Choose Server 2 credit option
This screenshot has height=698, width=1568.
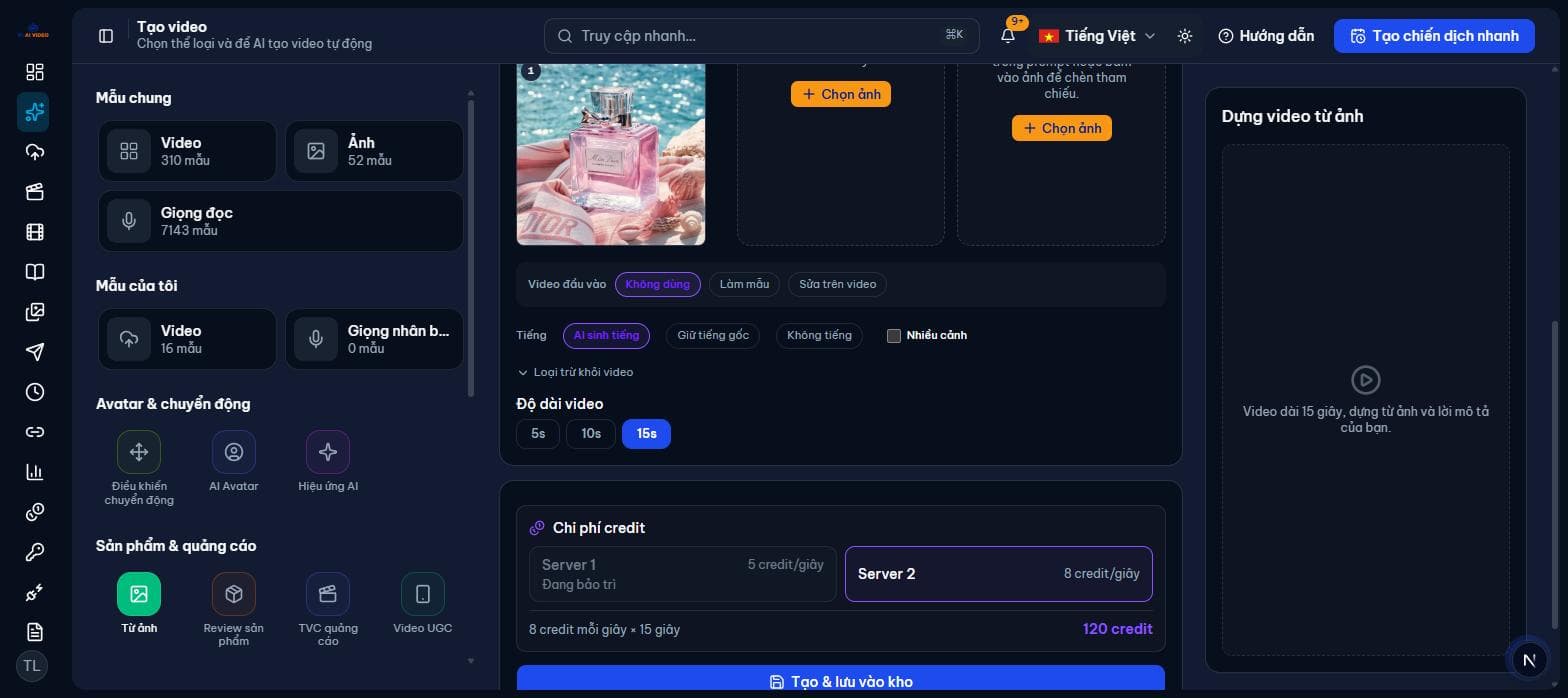[999, 574]
